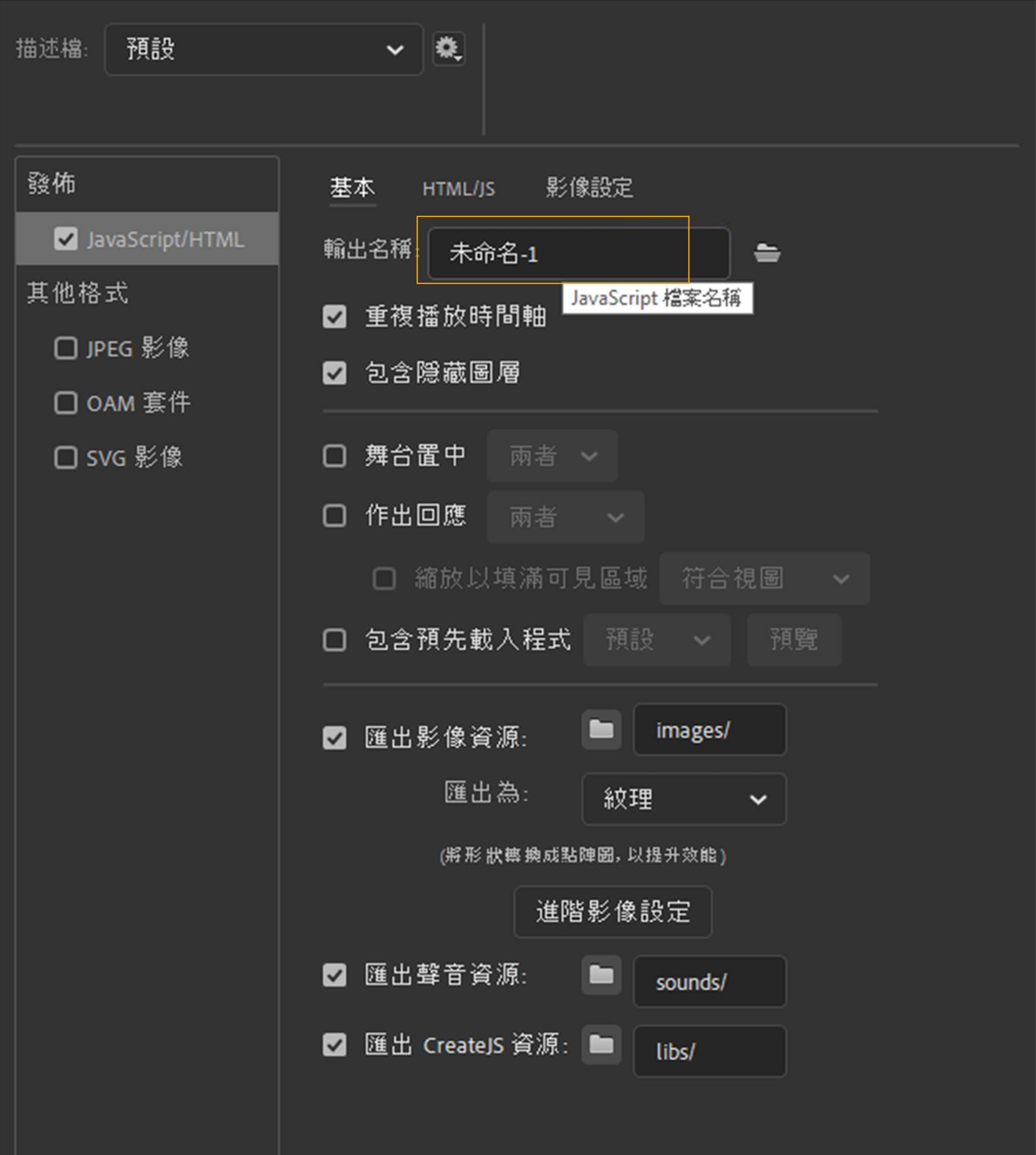Click the profile options gear icon
The image size is (1036, 1155).
(448, 49)
